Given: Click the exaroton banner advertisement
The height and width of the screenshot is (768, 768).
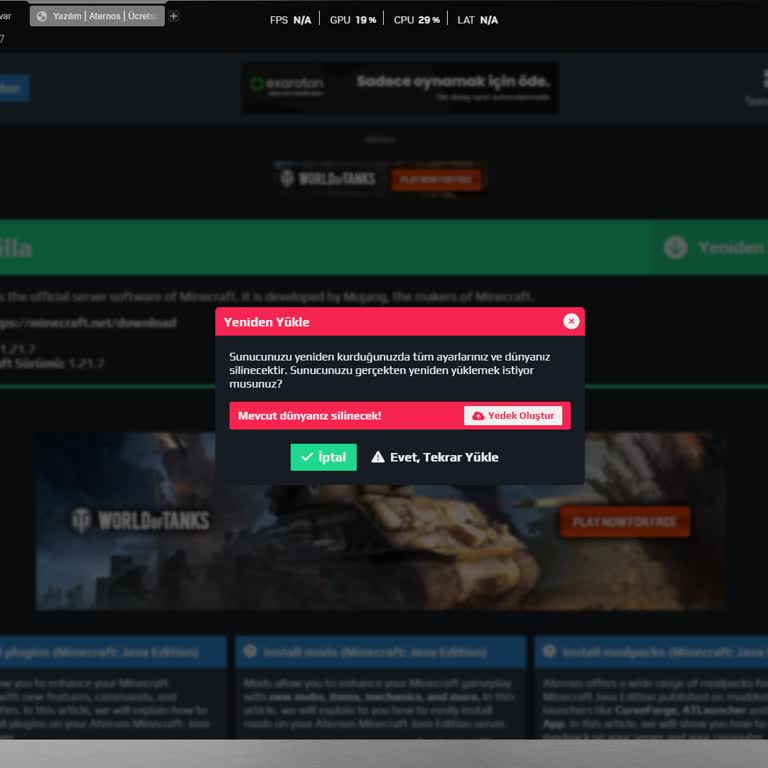Looking at the screenshot, I should (400, 88).
